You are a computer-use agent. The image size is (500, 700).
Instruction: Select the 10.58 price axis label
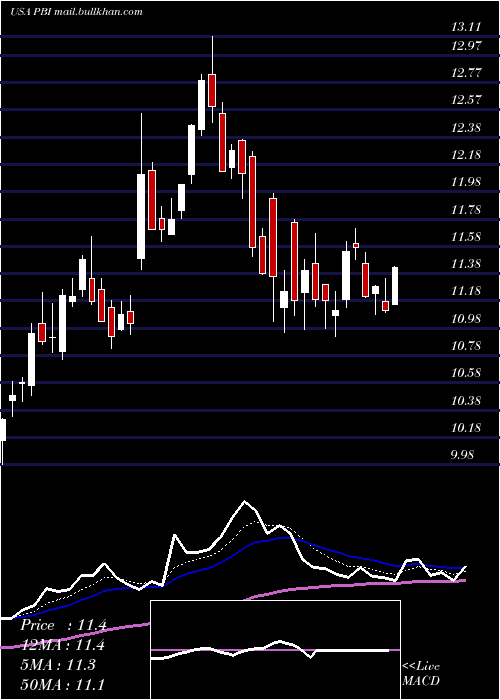click(467, 373)
